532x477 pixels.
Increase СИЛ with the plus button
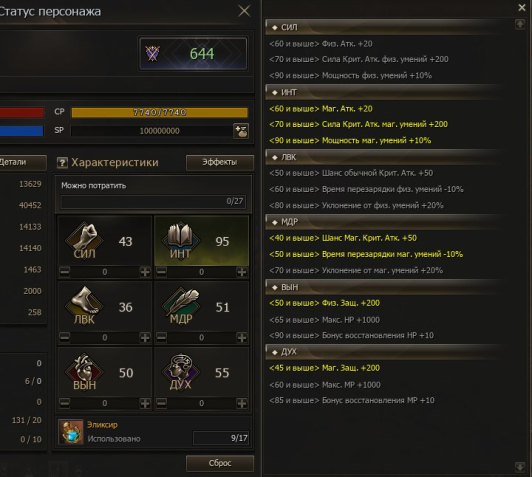click(x=145, y=272)
